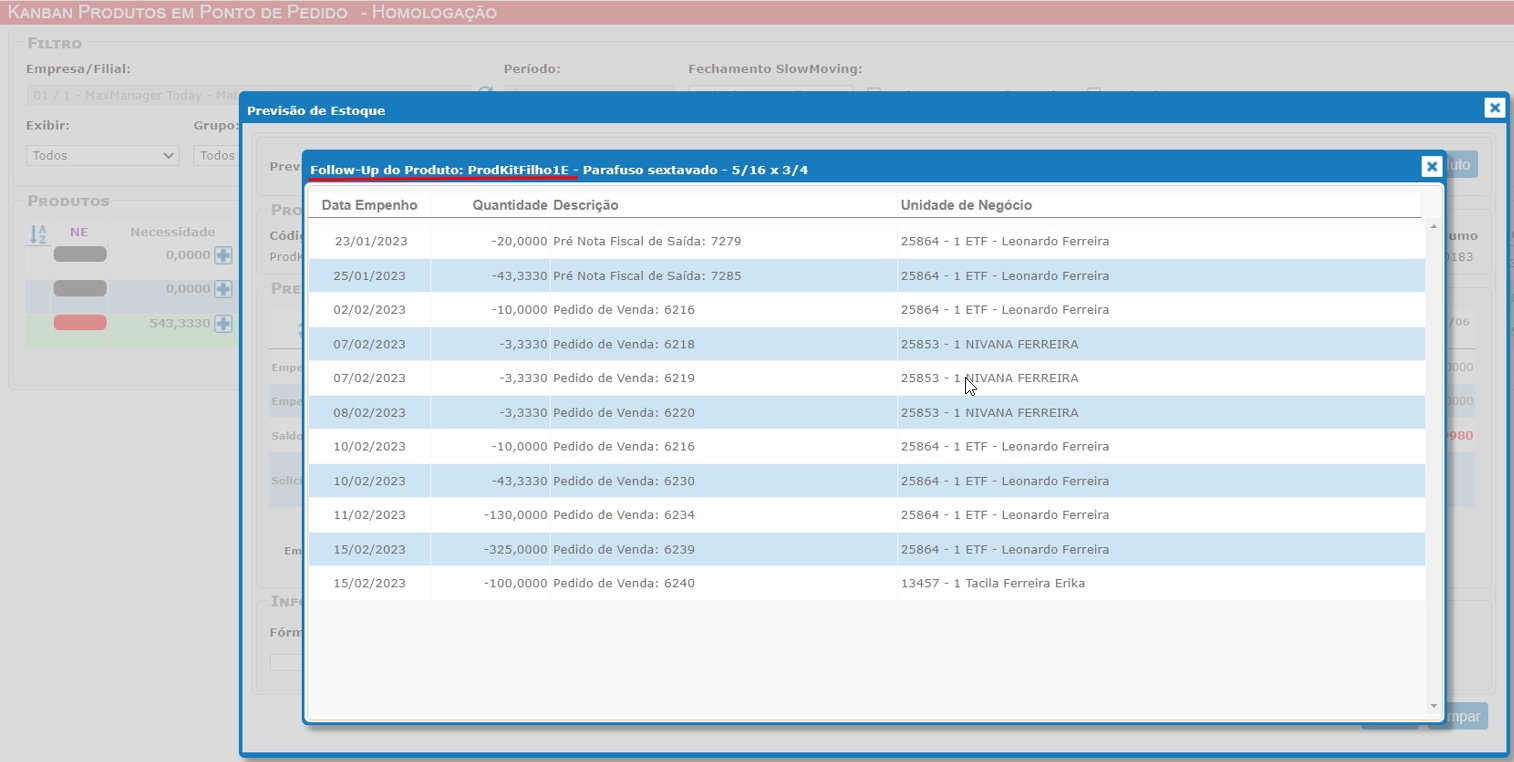Screen dimensions: 1514x762
Task: Select date cell 08/02/2023
Action: (x=370, y=412)
